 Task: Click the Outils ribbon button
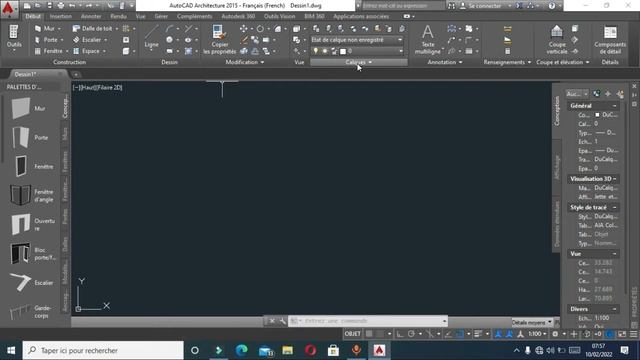[14, 38]
